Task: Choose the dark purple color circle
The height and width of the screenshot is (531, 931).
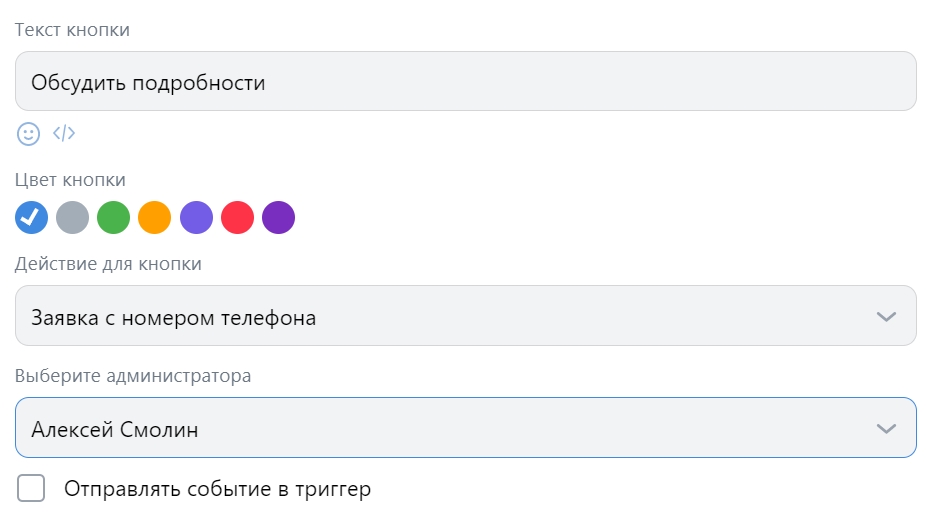Action: point(278,217)
